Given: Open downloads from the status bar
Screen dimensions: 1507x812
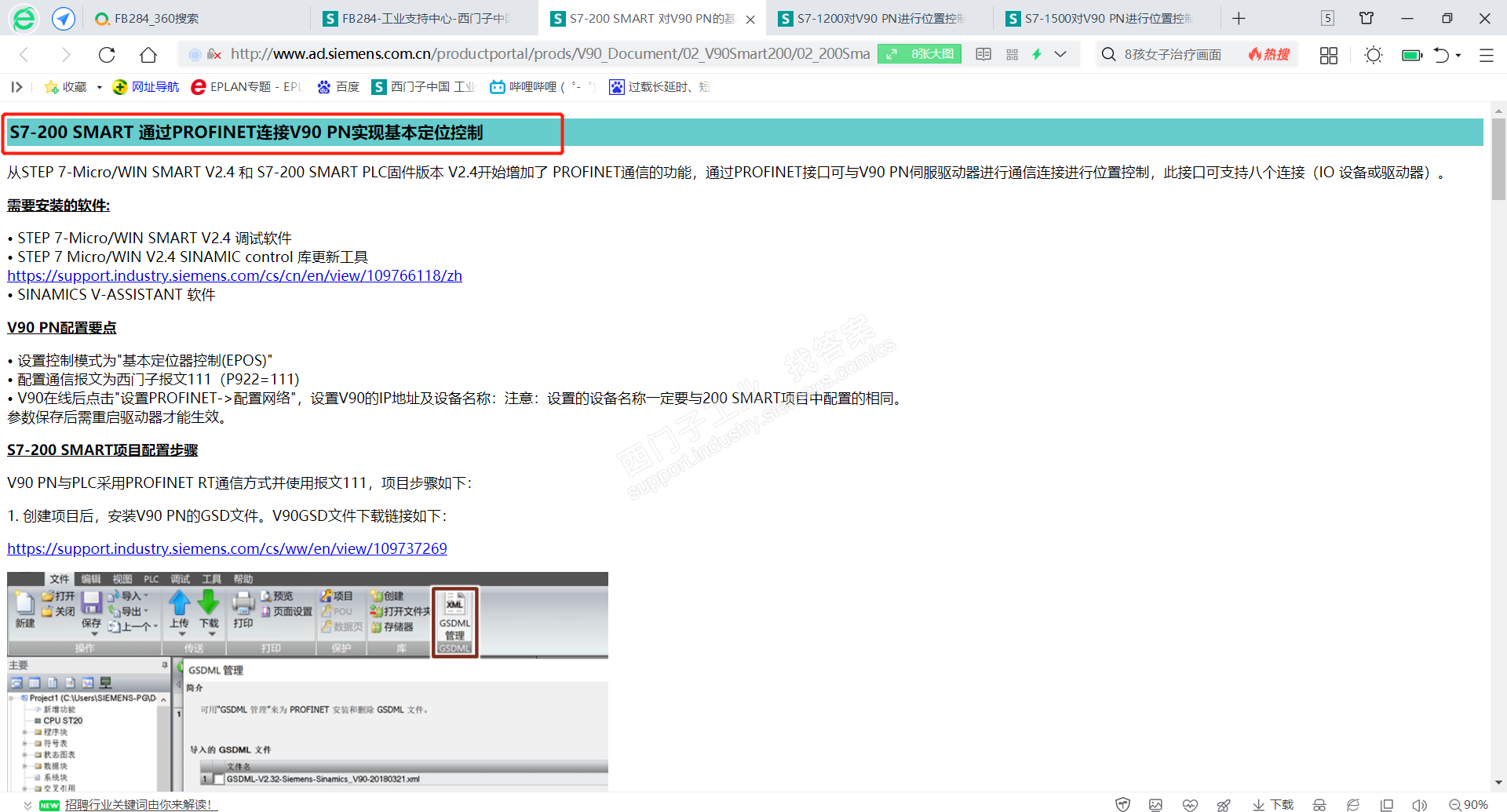Looking at the screenshot, I should (1273, 805).
